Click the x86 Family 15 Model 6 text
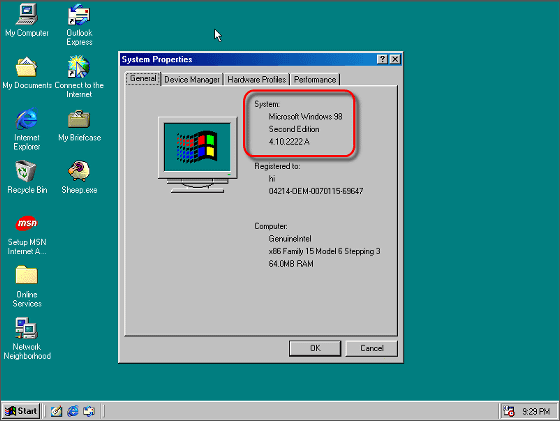Screen dimensions: 560x421 tap(324, 251)
